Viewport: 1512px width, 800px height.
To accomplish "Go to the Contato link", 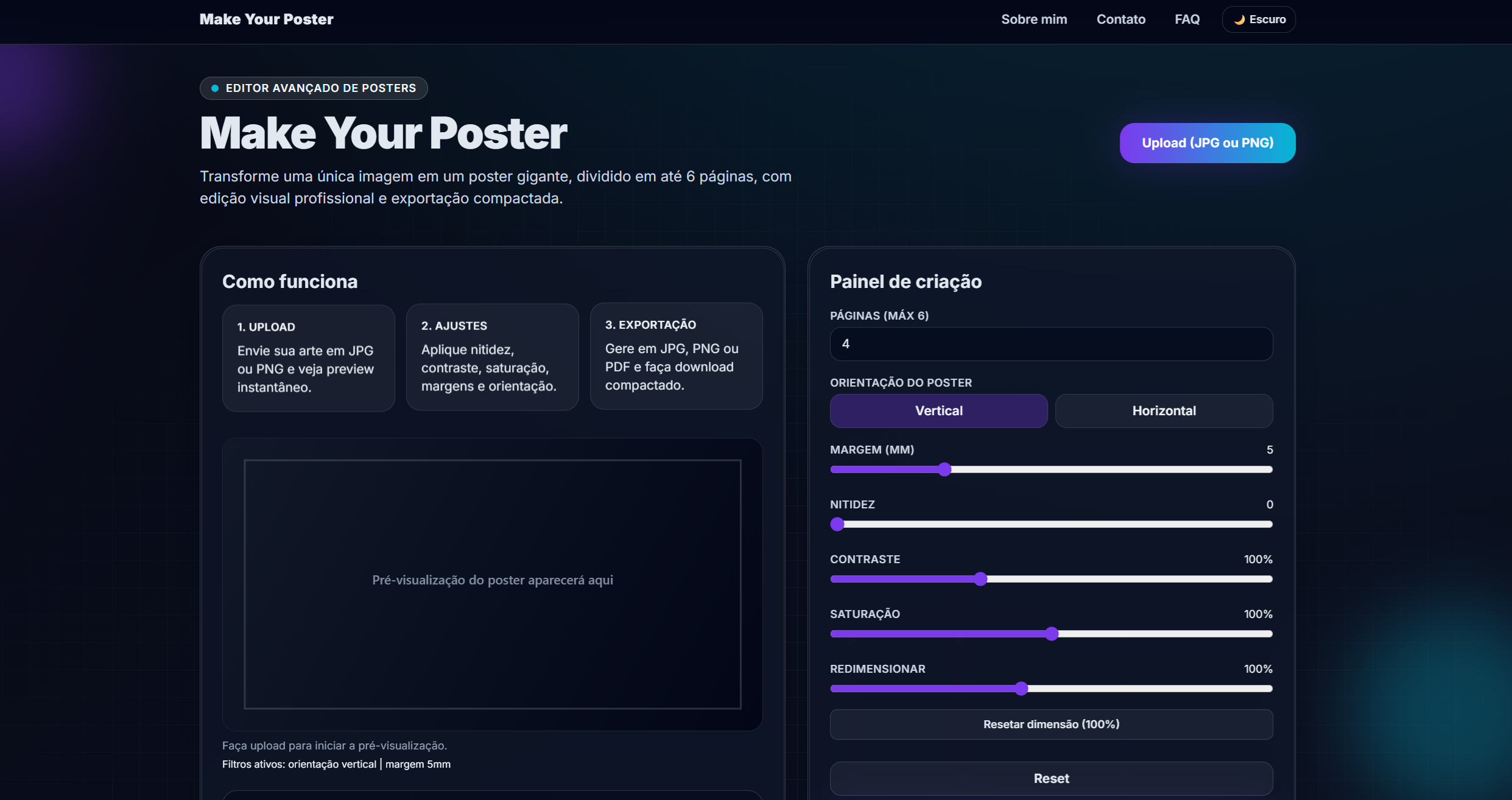I will 1120,19.
